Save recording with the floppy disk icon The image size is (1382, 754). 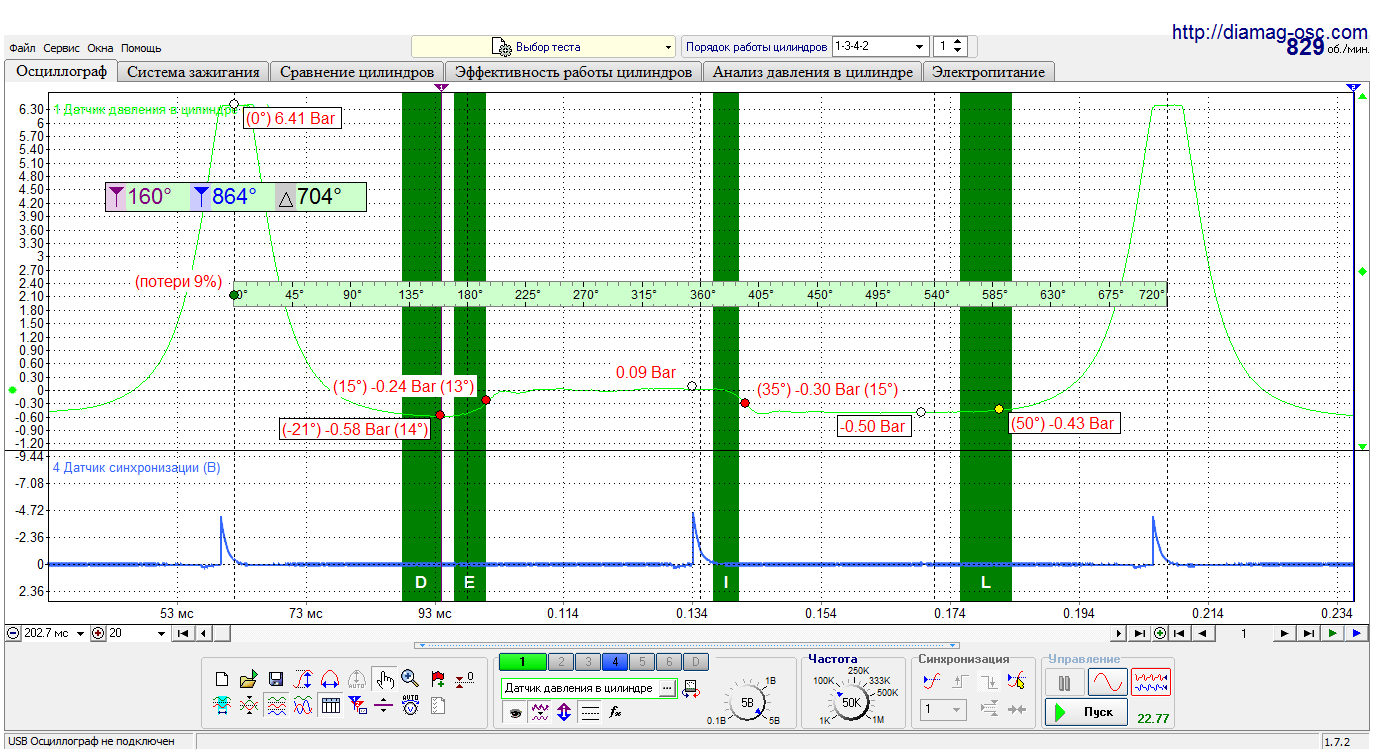pyautogui.click(x=276, y=679)
